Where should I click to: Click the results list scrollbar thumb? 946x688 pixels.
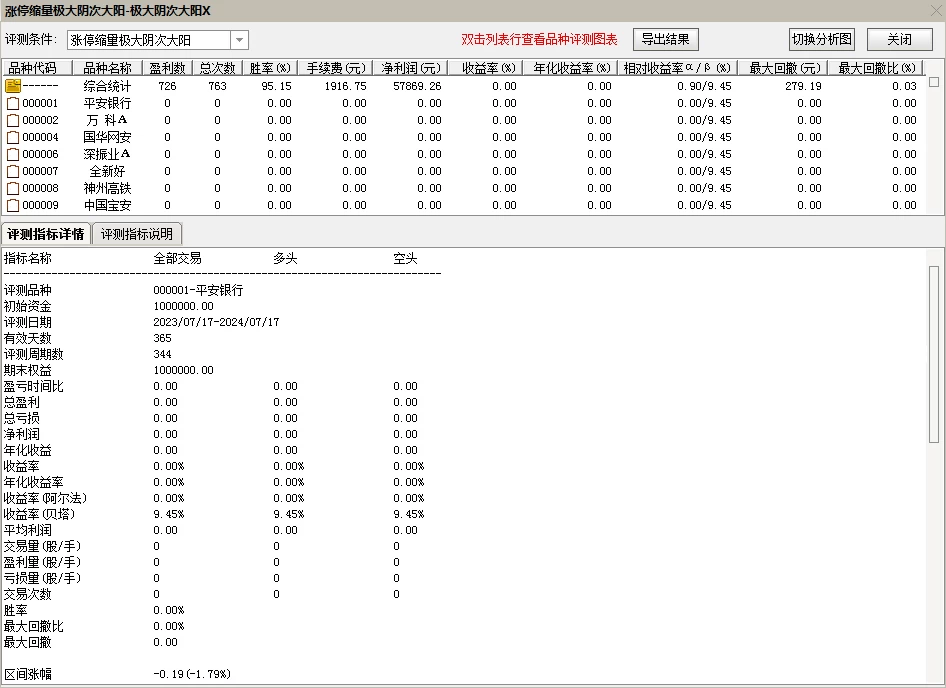point(934,81)
